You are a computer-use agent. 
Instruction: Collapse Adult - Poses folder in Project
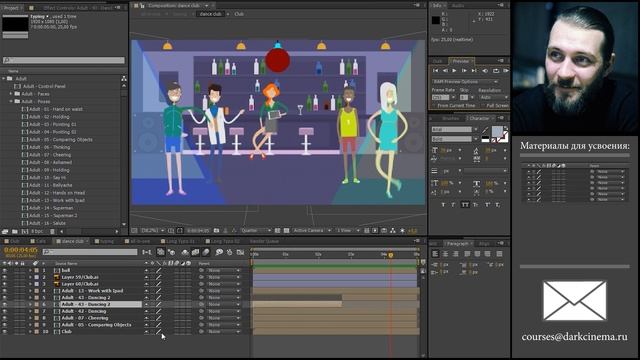[11, 101]
